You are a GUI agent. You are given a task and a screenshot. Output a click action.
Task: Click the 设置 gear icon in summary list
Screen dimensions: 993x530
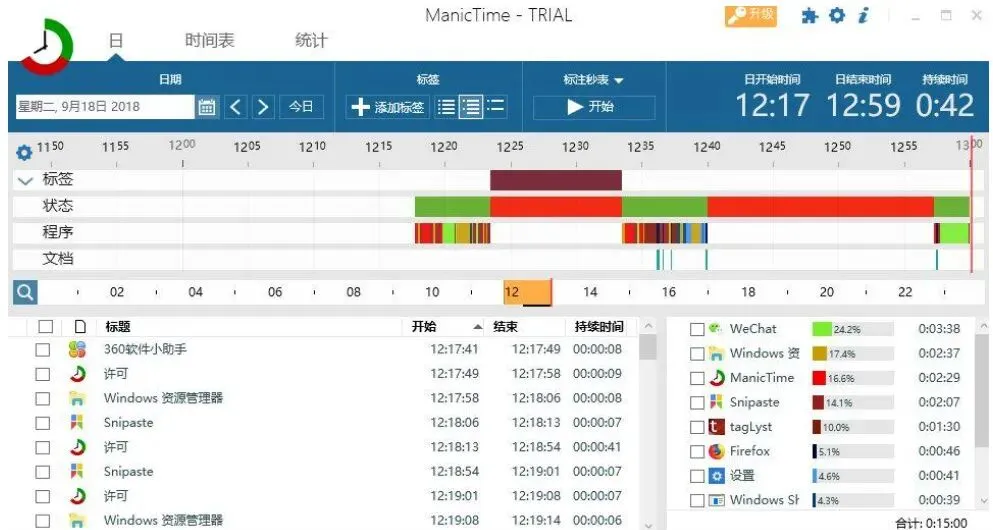point(716,476)
